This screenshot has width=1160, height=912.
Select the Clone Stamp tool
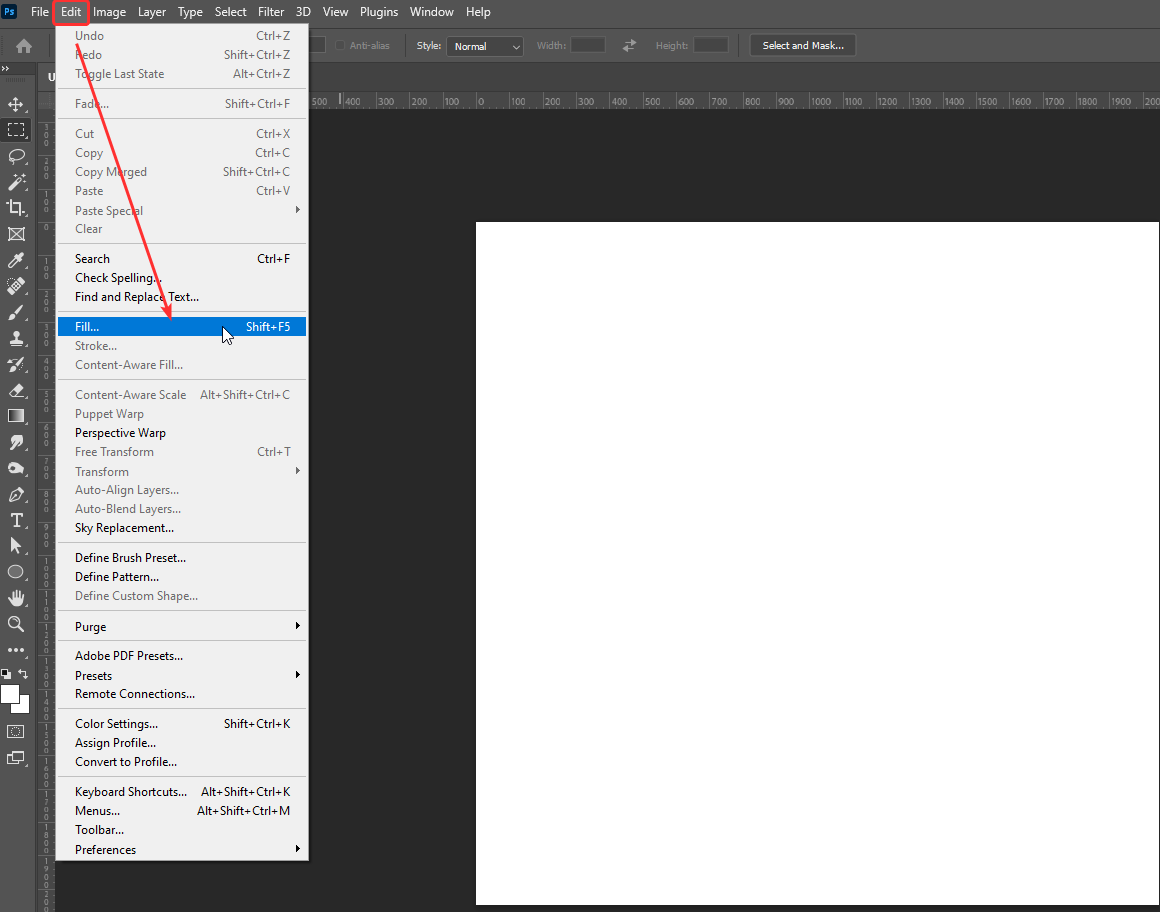click(x=16, y=338)
